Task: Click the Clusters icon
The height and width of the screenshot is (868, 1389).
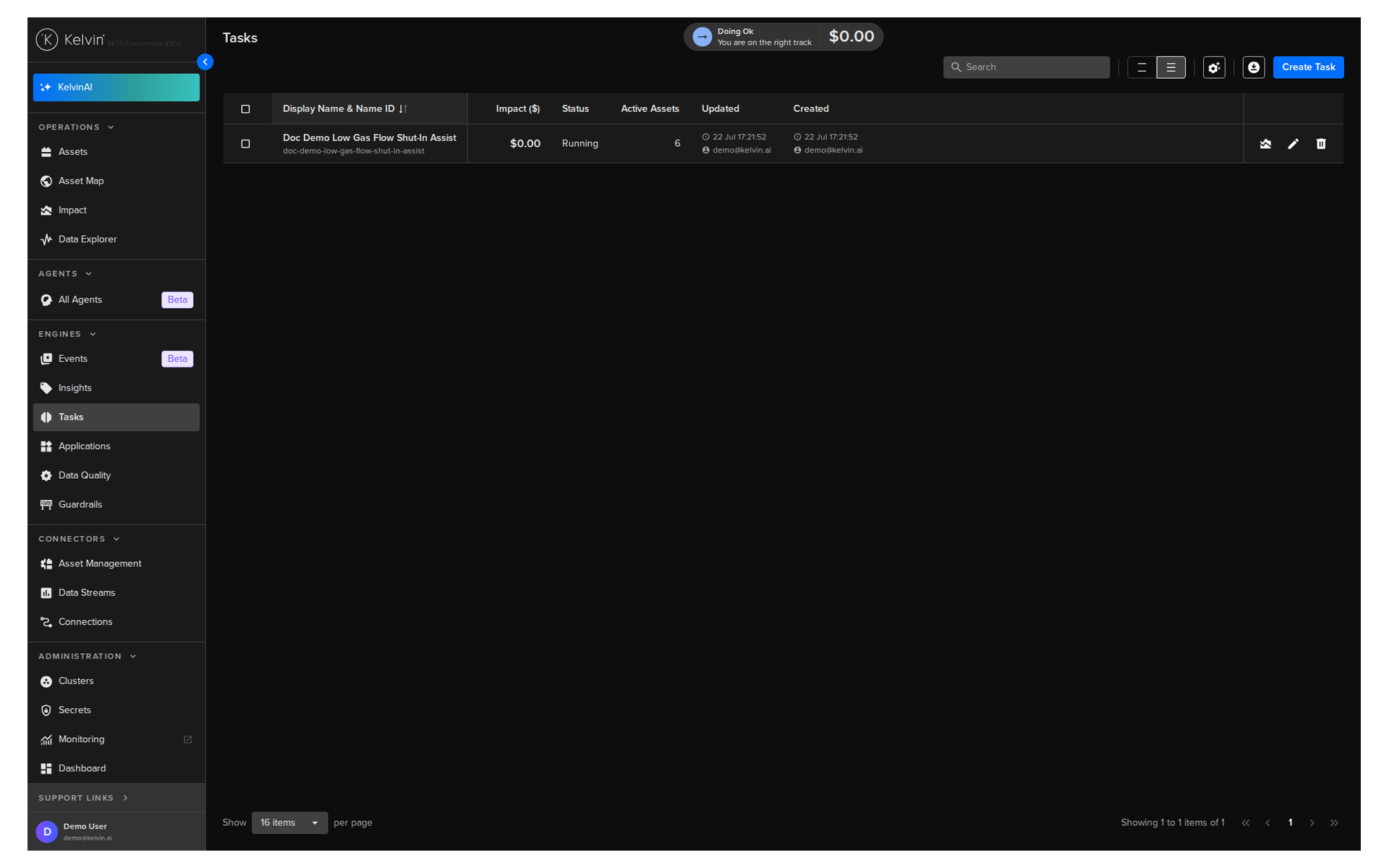Action: coord(46,681)
